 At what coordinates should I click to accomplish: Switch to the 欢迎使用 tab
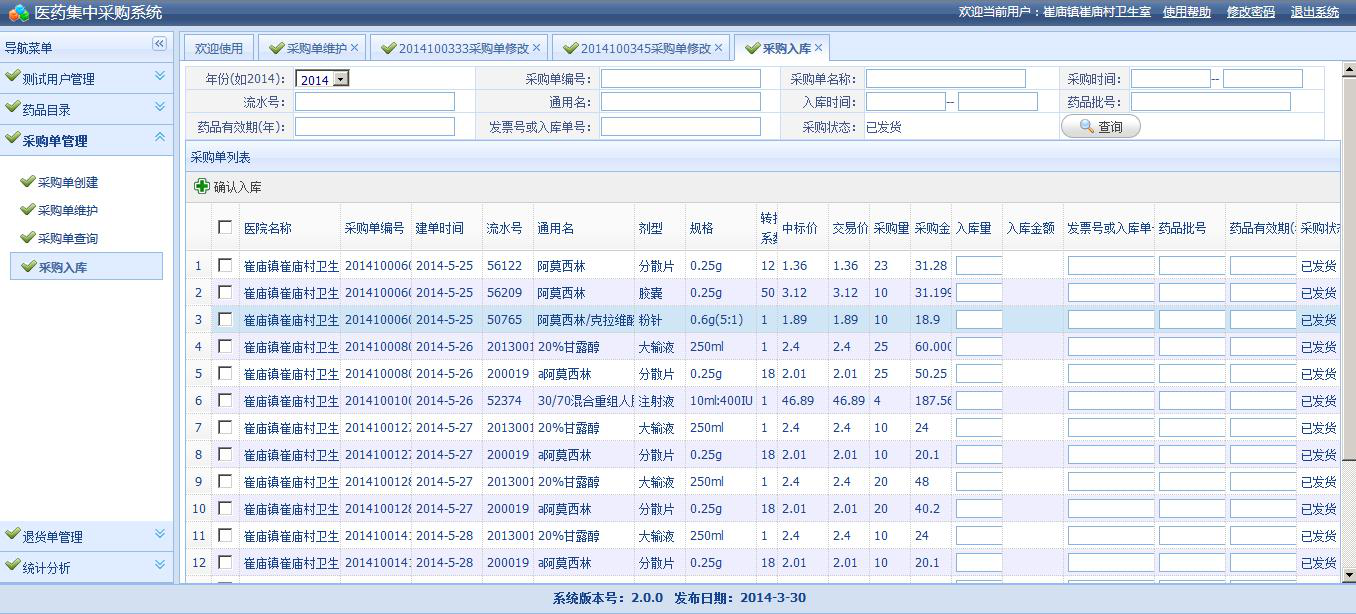click(219, 48)
